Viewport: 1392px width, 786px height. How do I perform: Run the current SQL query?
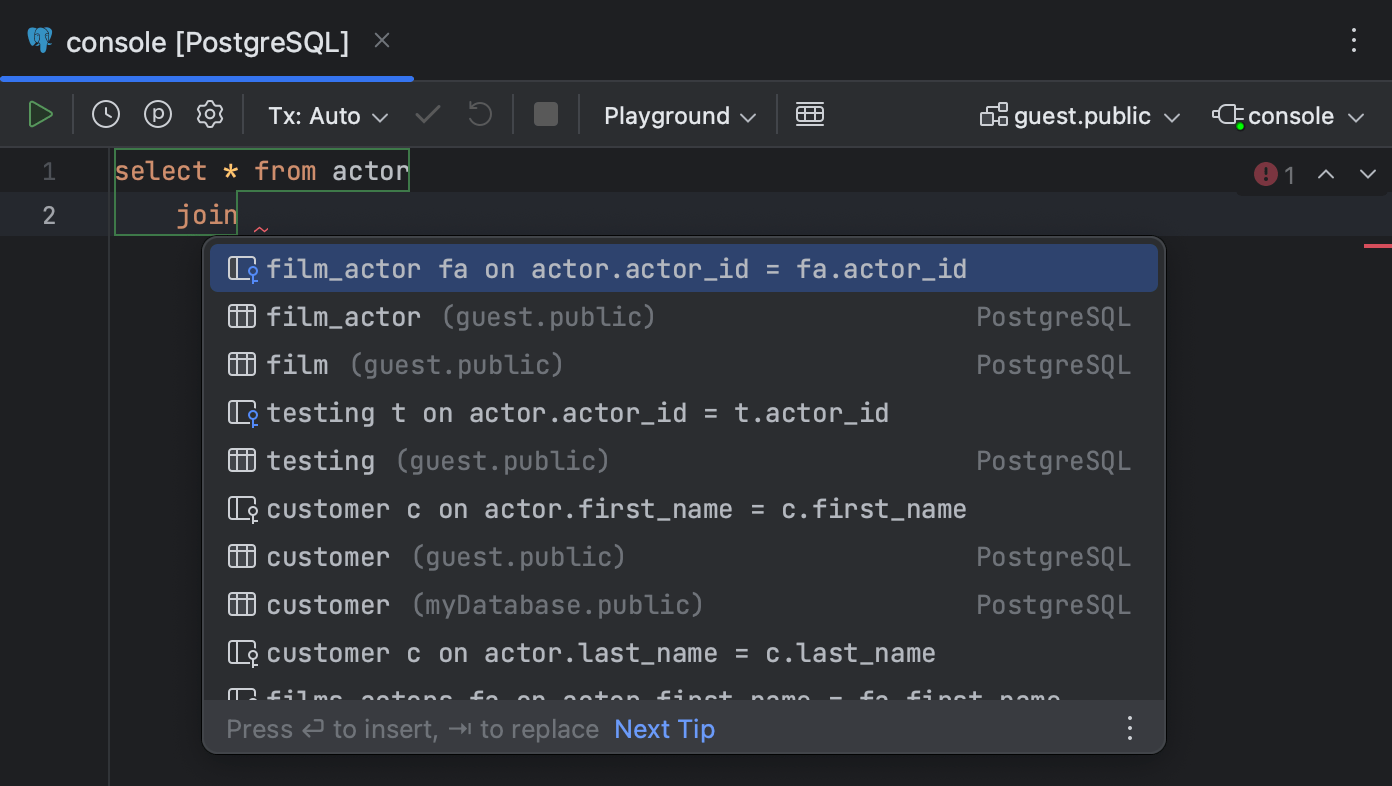point(41,114)
